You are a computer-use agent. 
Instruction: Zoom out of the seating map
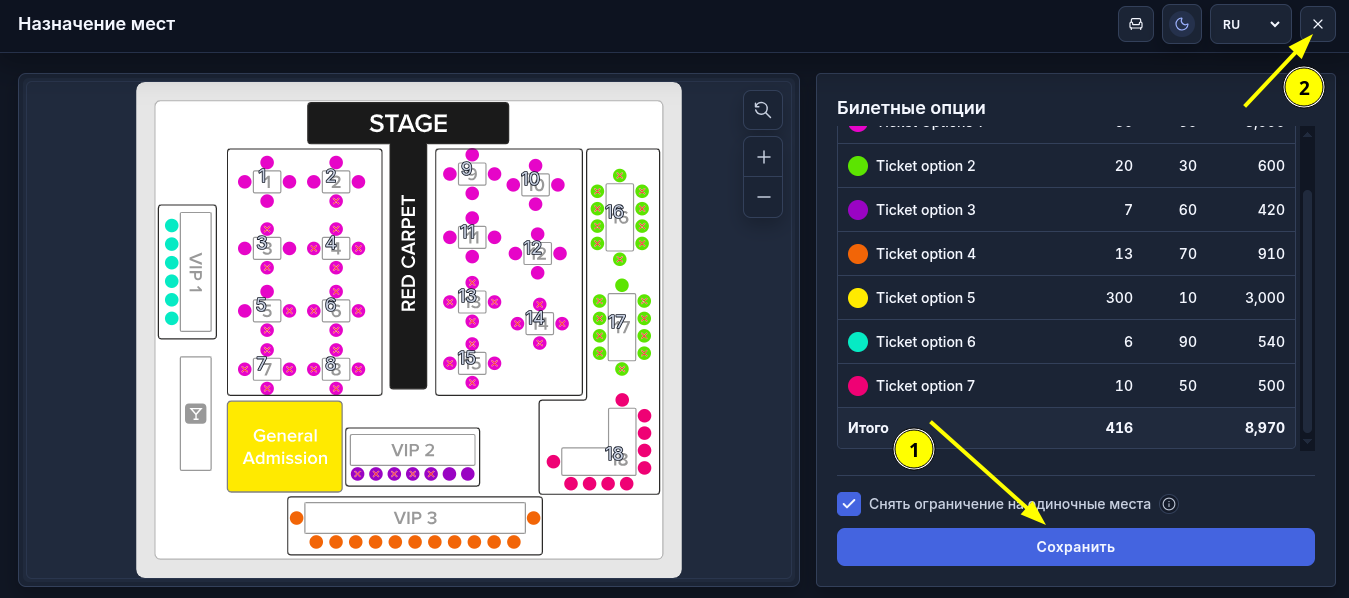tap(763, 197)
